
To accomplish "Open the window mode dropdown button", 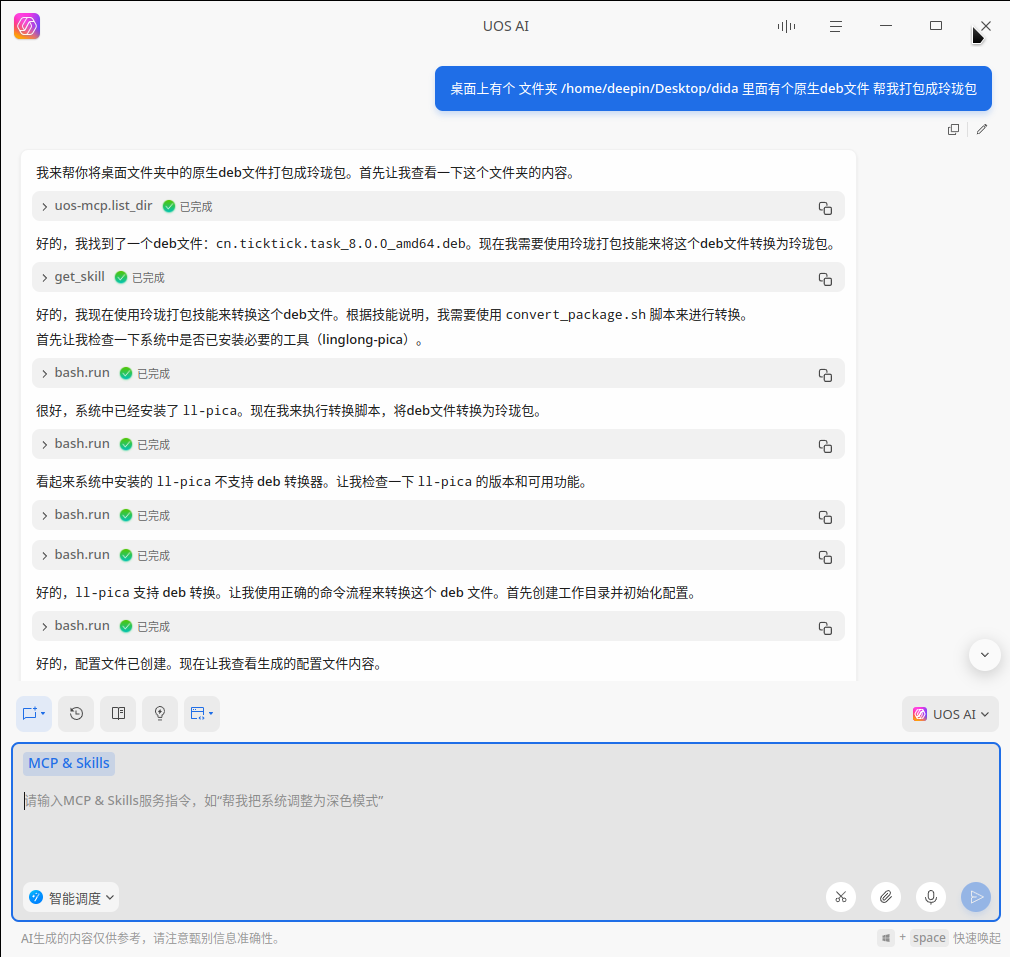I will (202, 714).
